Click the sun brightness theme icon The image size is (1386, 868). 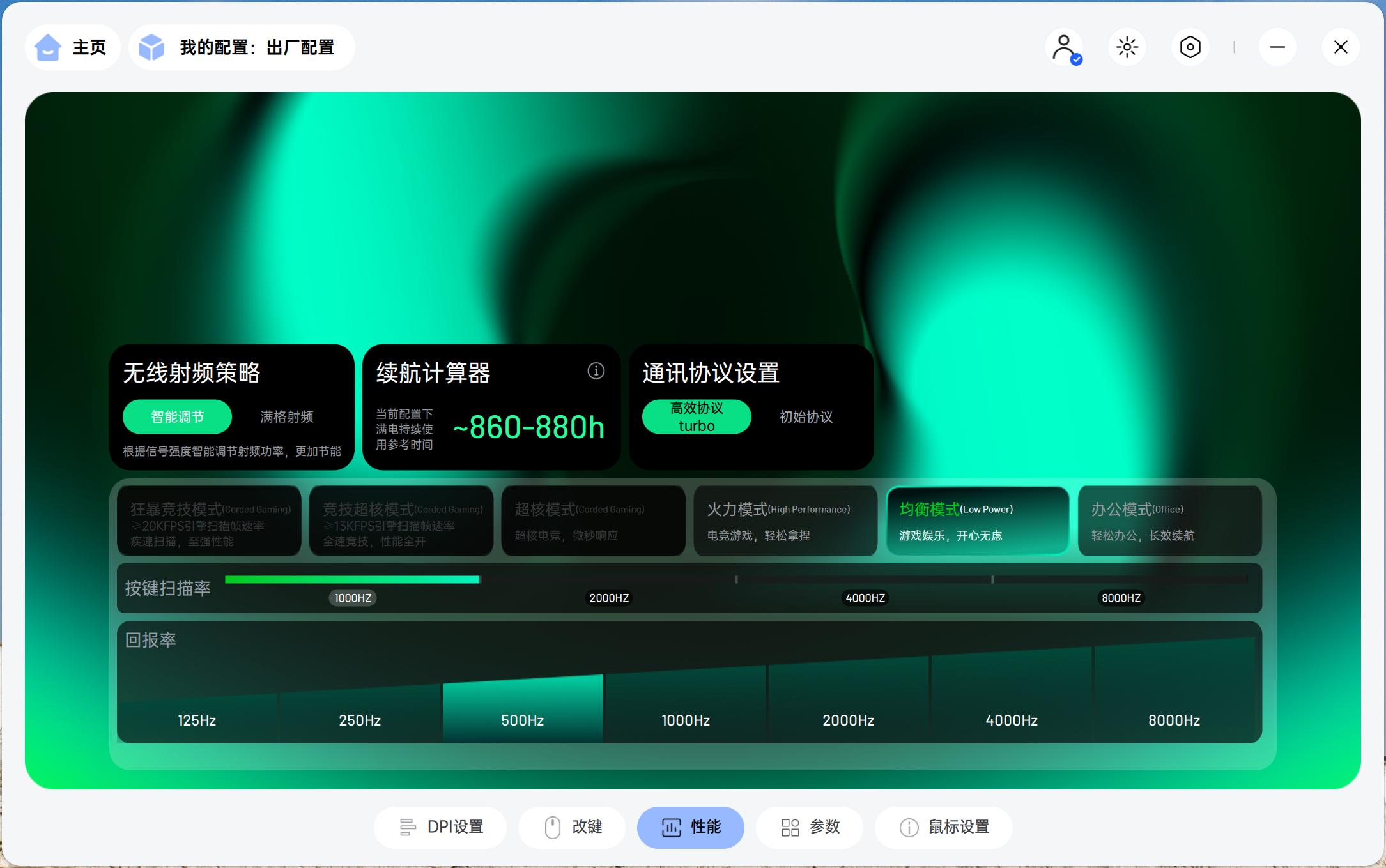1127,47
